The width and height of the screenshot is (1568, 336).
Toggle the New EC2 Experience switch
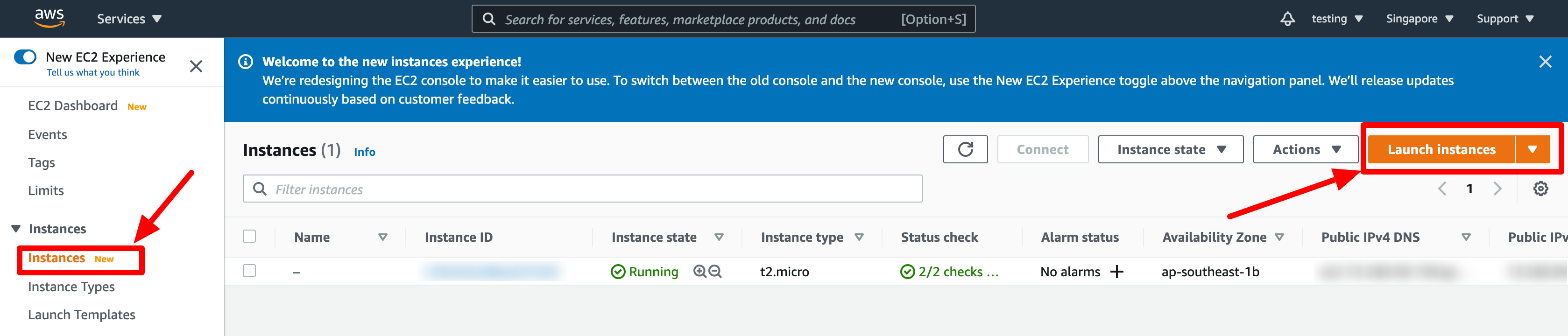point(26,57)
